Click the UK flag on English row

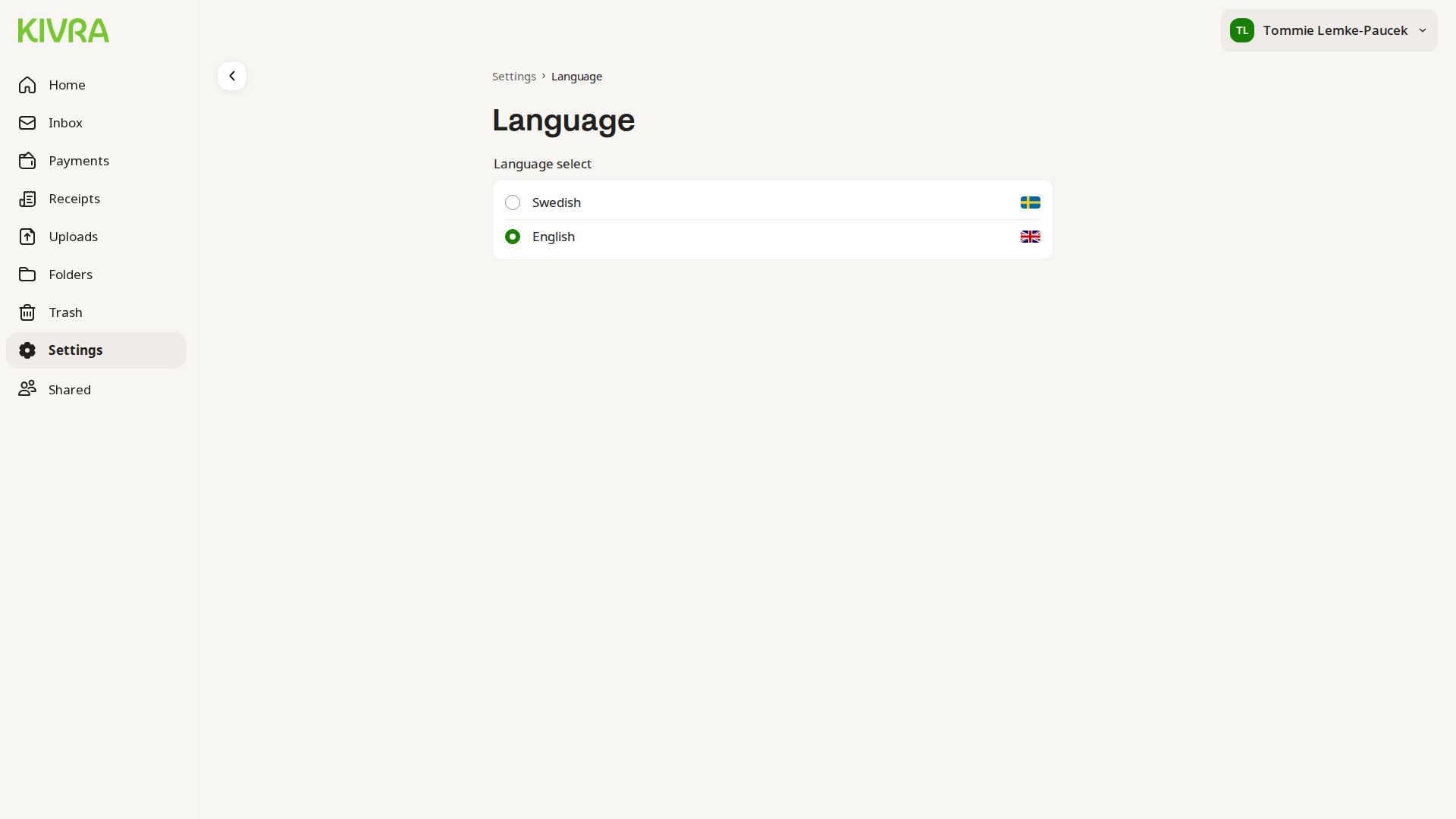(1030, 237)
